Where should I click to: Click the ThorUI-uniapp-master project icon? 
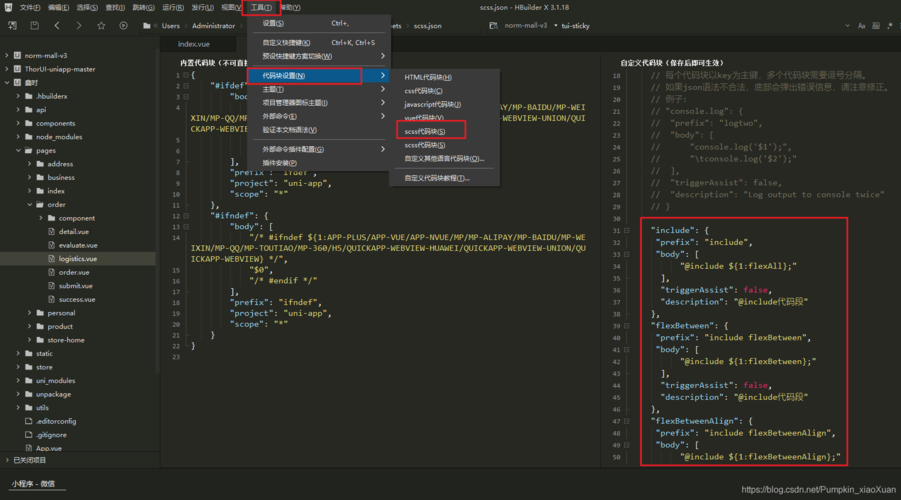coord(17,69)
